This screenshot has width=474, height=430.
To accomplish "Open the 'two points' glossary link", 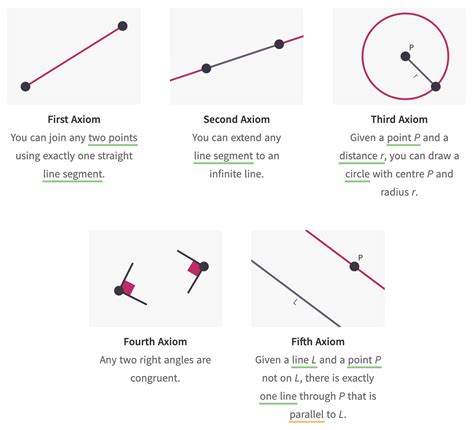I will 113,138.
